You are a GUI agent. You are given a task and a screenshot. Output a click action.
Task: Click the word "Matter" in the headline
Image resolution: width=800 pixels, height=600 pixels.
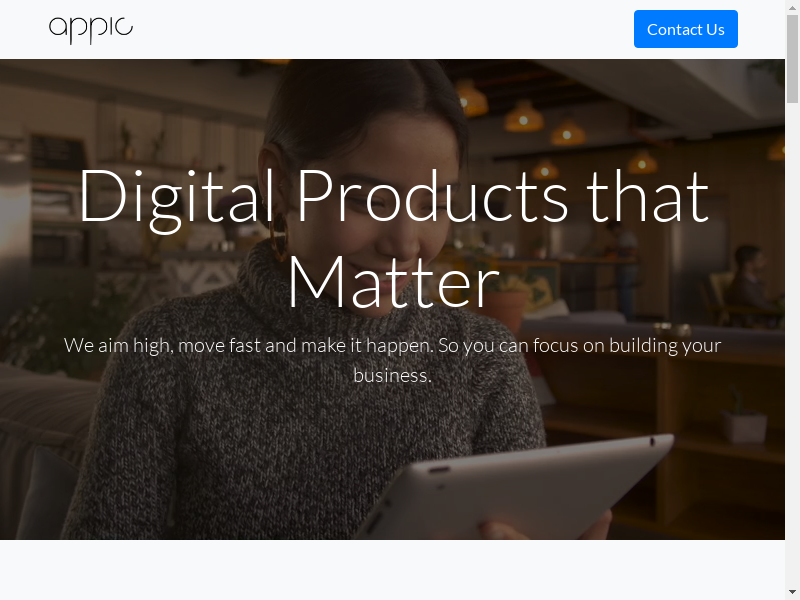pyautogui.click(x=392, y=282)
